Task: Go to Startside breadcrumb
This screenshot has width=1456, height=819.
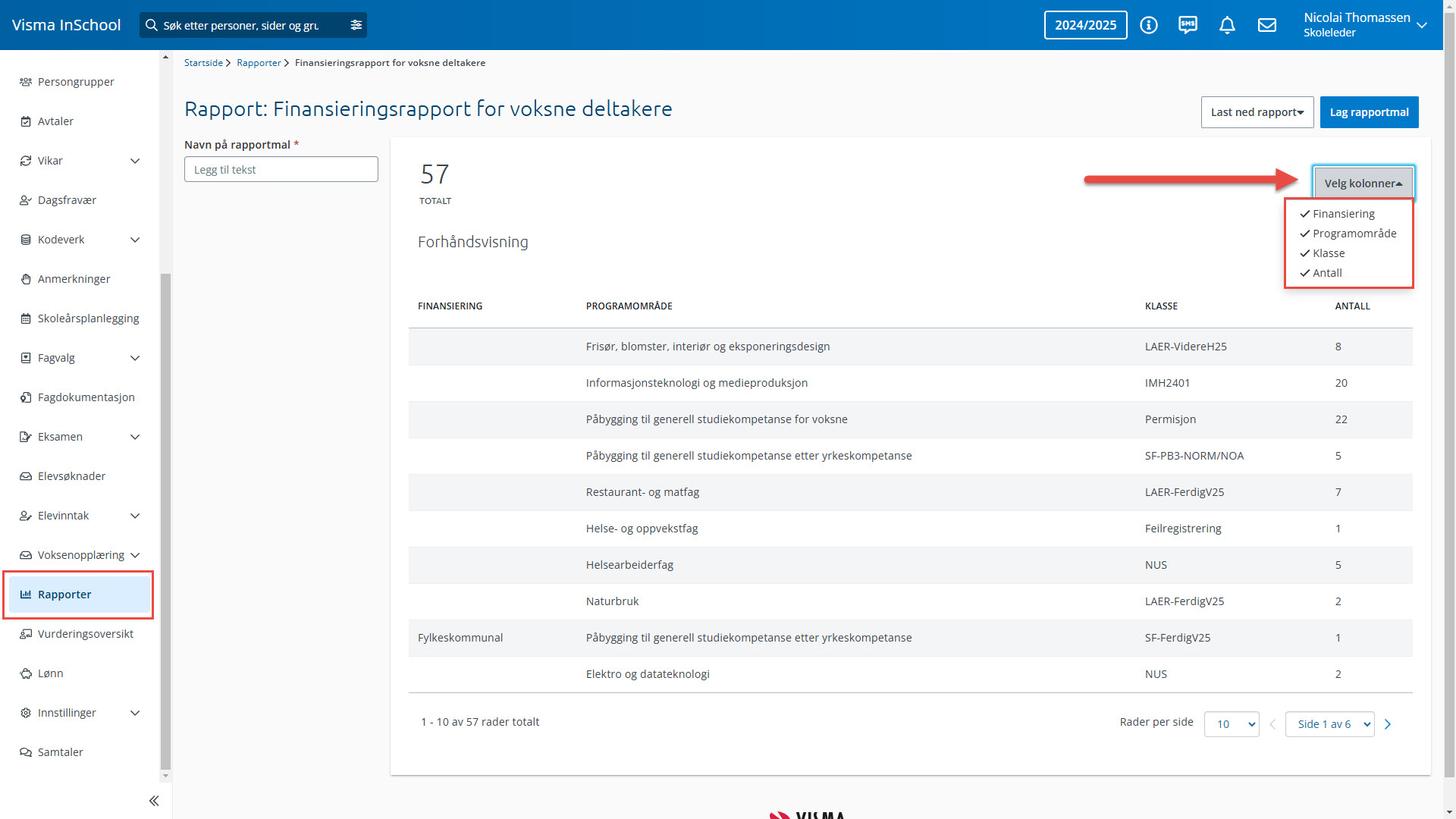Action: coord(203,63)
